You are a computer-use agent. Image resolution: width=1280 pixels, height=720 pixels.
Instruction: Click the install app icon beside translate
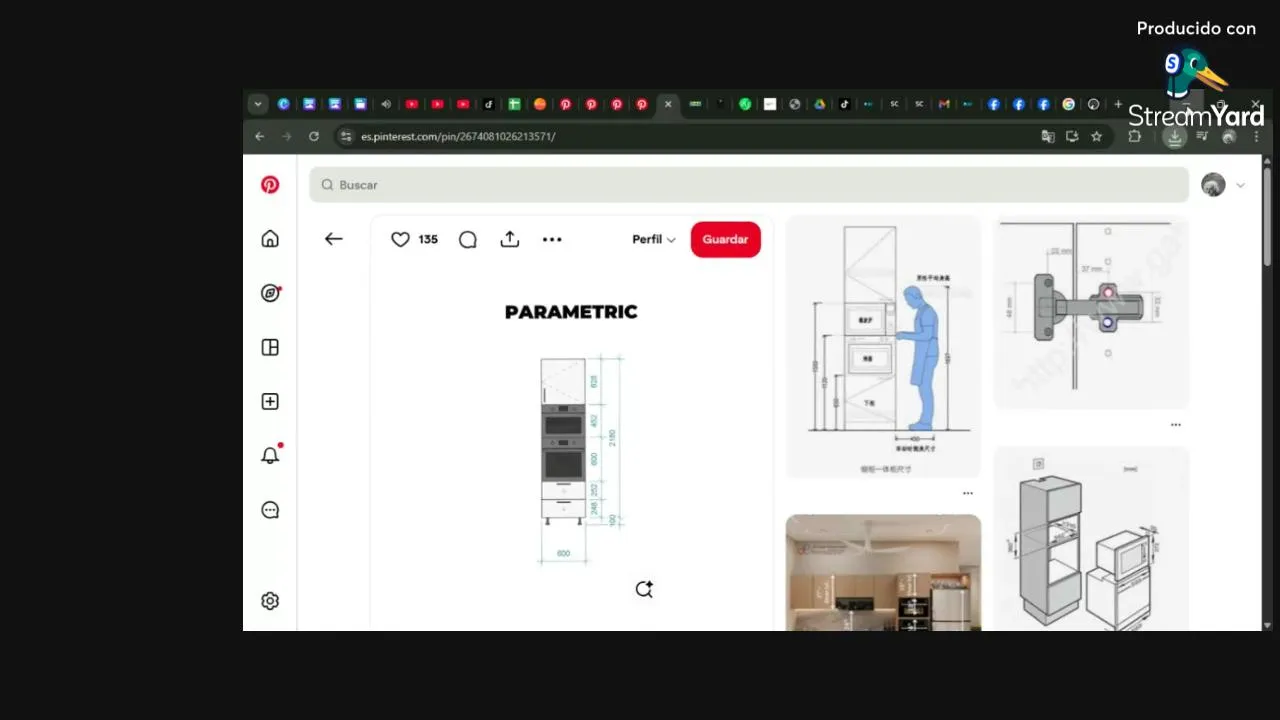click(x=1072, y=136)
